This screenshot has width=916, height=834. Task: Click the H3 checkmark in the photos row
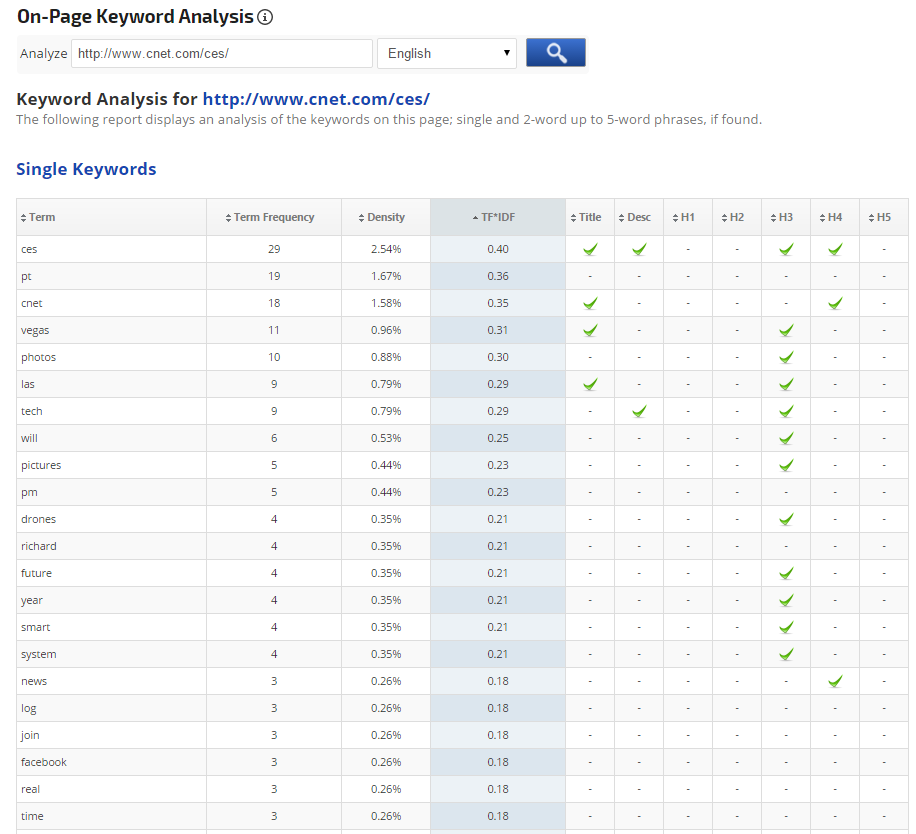(786, 357)
